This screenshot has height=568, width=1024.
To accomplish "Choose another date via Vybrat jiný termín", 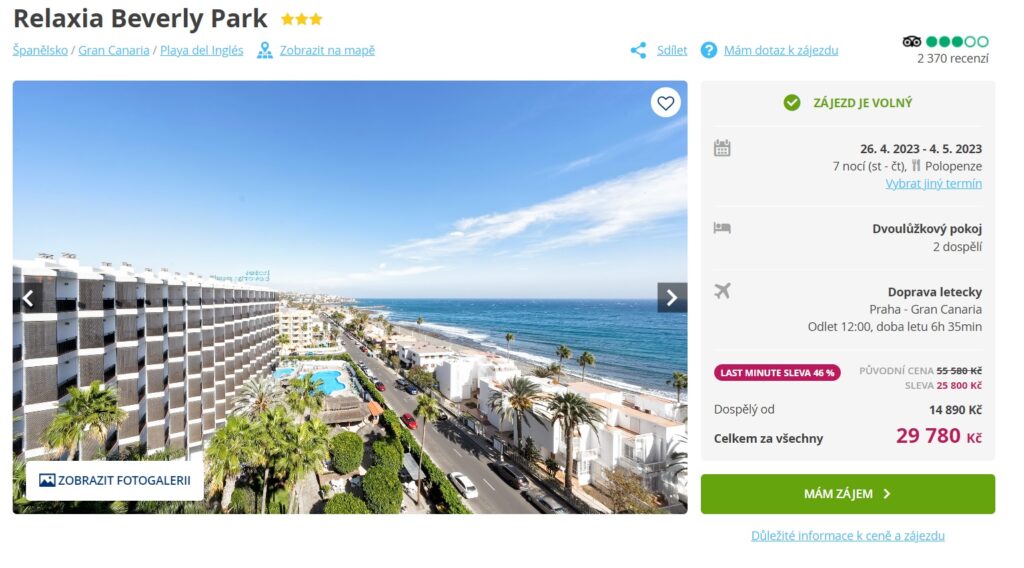I will click(x=933, y=183).
